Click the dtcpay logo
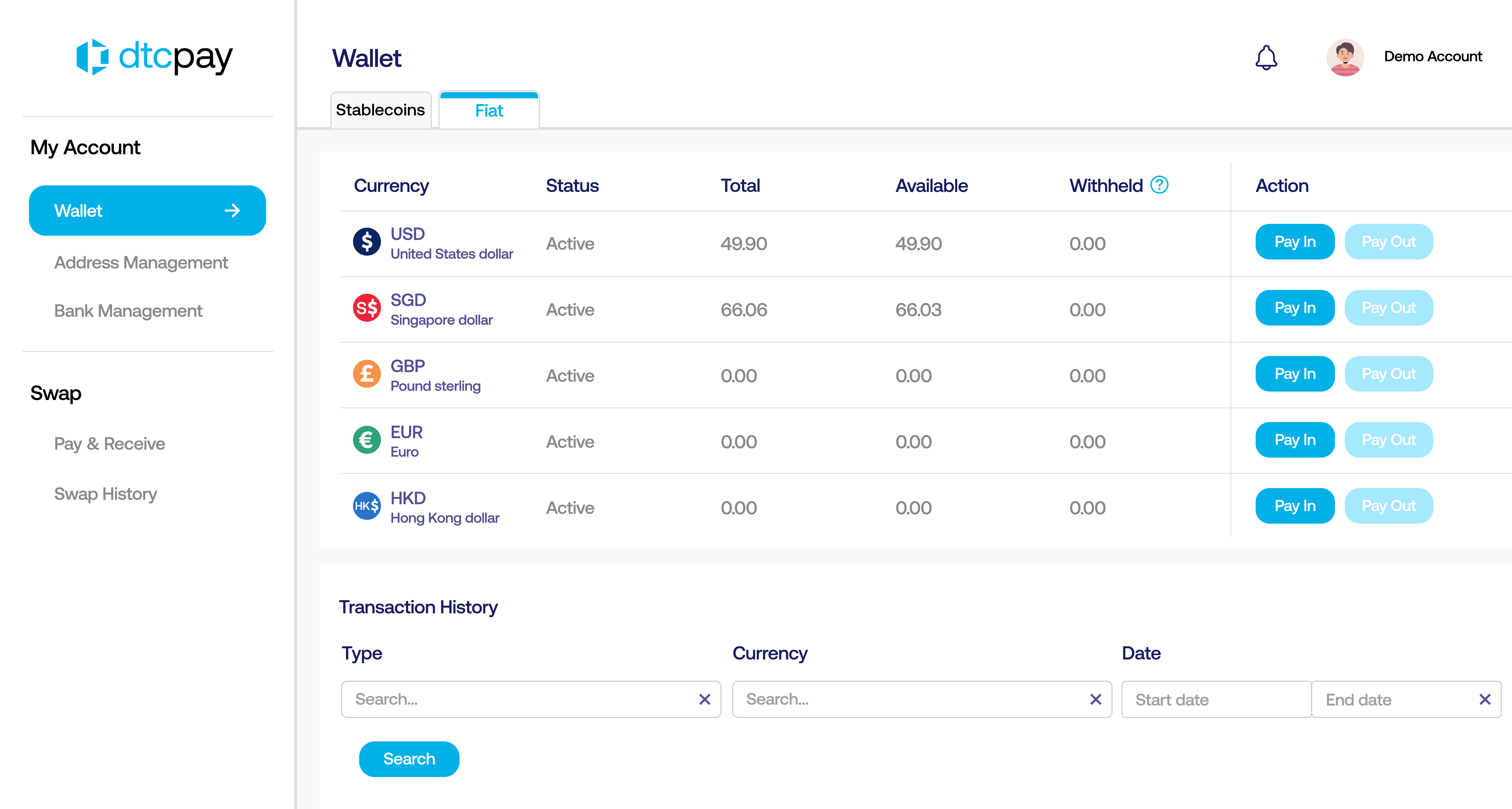Image resolution: width=1512 pixels, height=809 pixels. (x=154, y=57)
